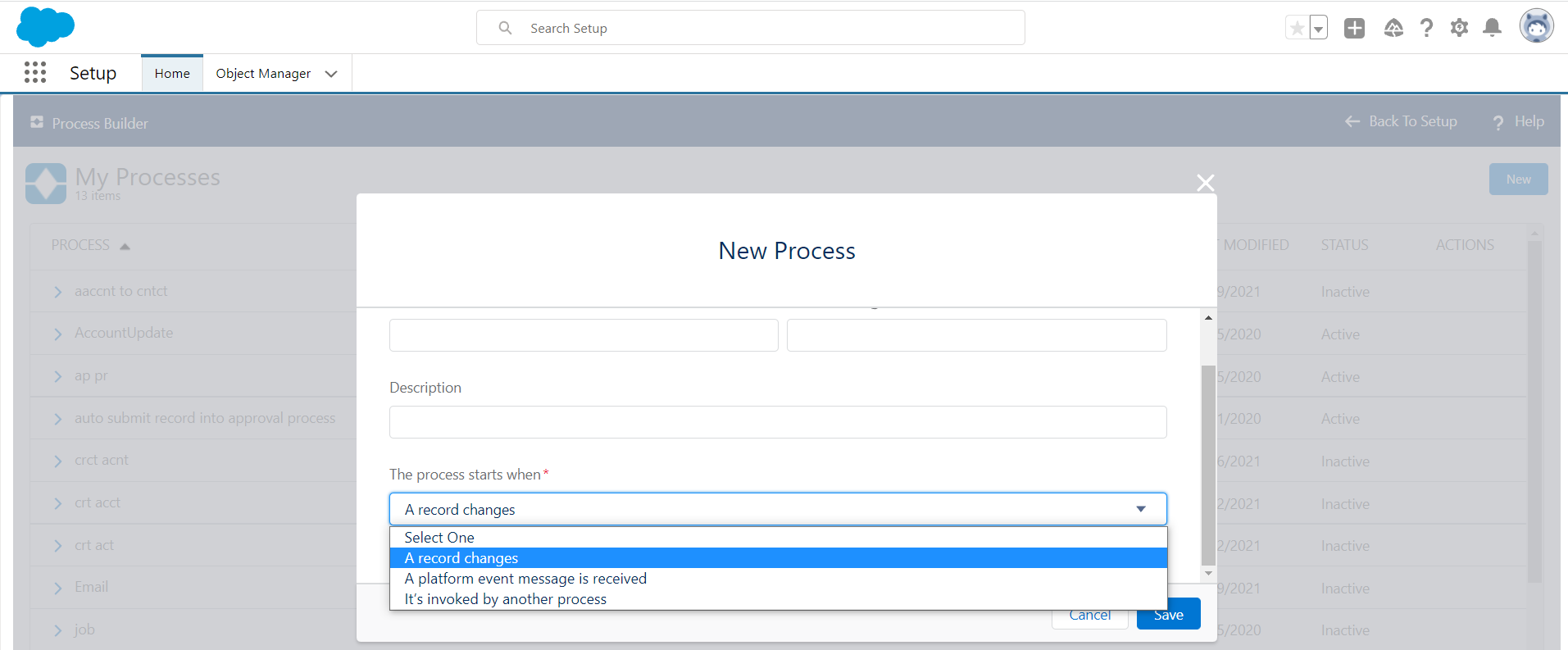The image size is (1568, 650).
Task: Open the Setup gear icon
Action: pyautogui.click(x=1459, y=29)
